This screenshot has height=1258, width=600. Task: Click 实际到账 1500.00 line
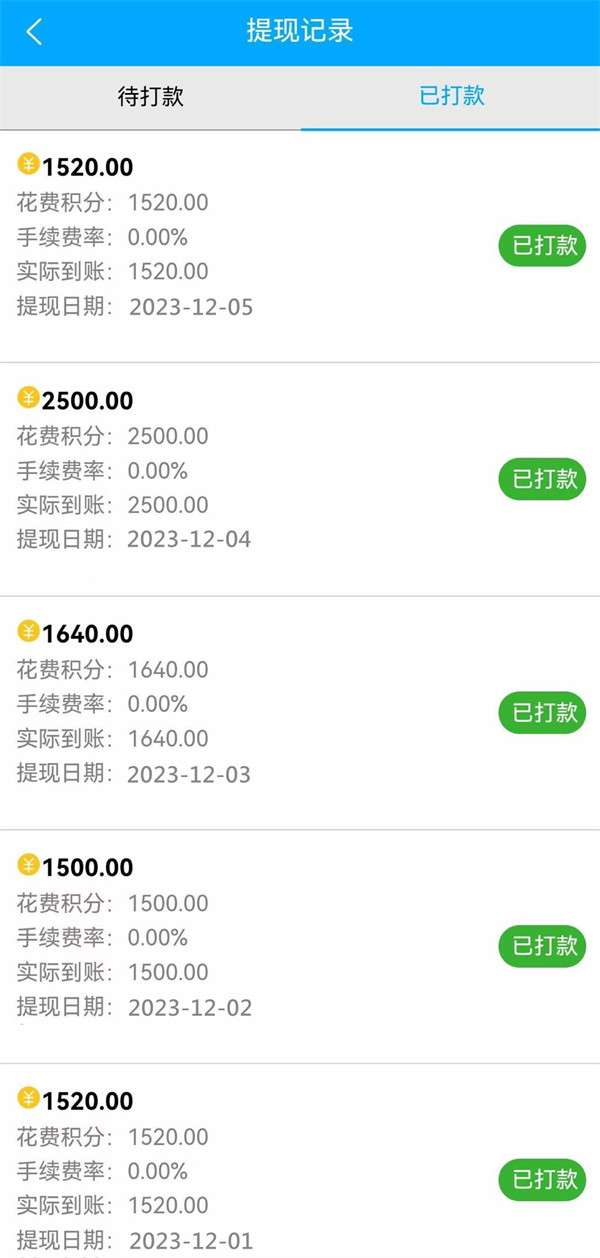(x=113, y=972)
